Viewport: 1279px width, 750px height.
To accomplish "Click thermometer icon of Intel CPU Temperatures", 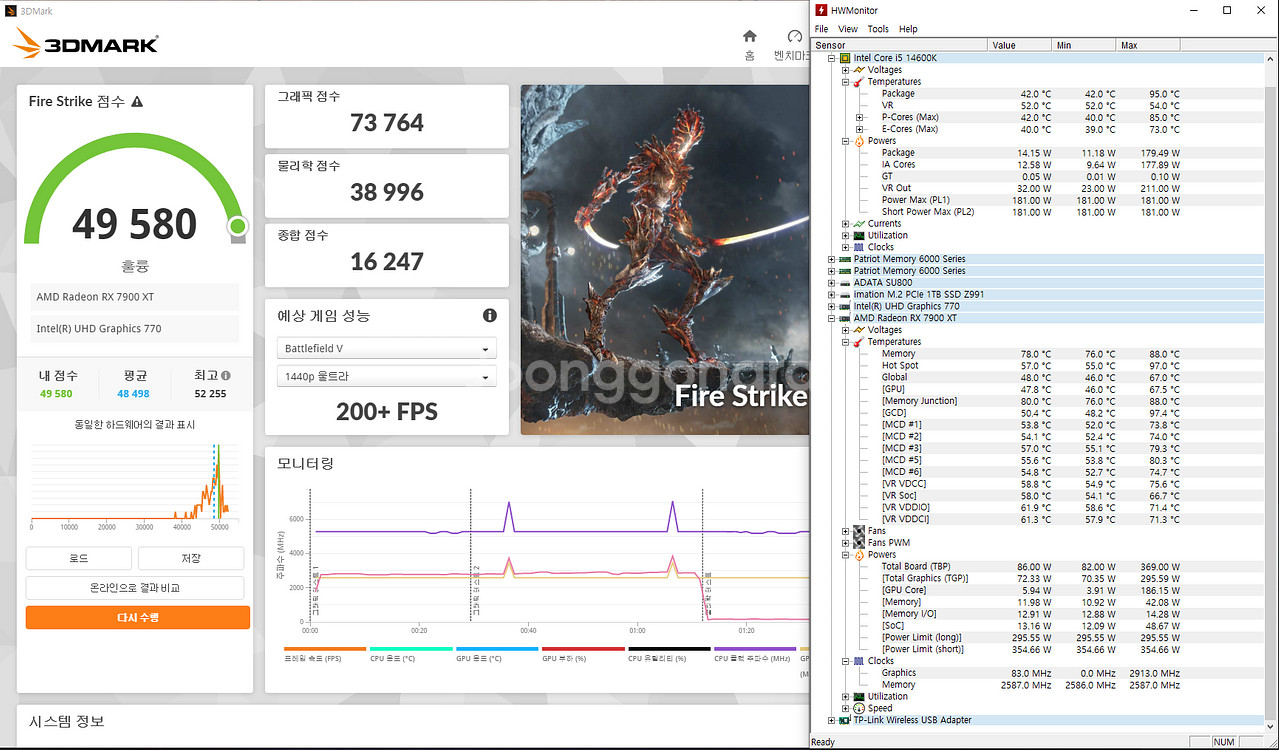I will coord(859,82).
